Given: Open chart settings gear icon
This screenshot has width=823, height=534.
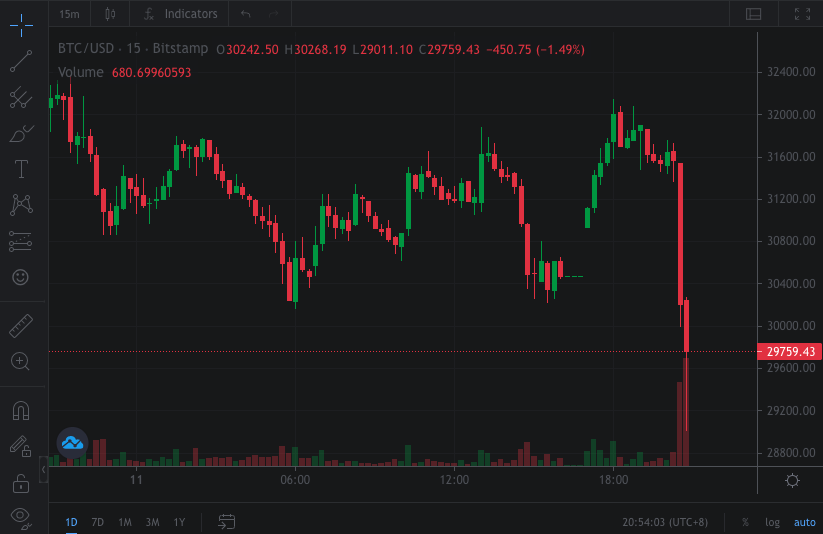Looking at the screenshot, I should point(792,481).
